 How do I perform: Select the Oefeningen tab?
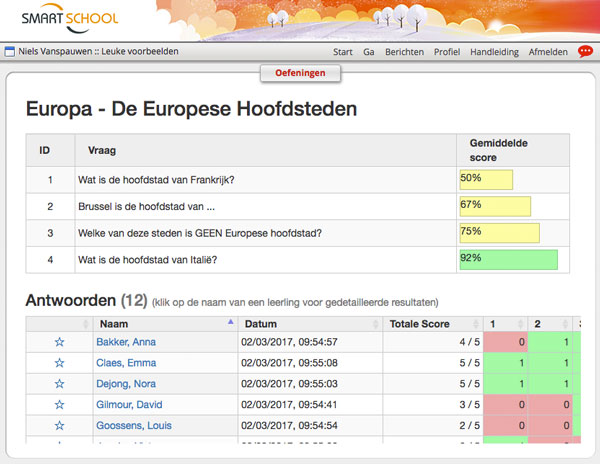click(x=300, y=72)
